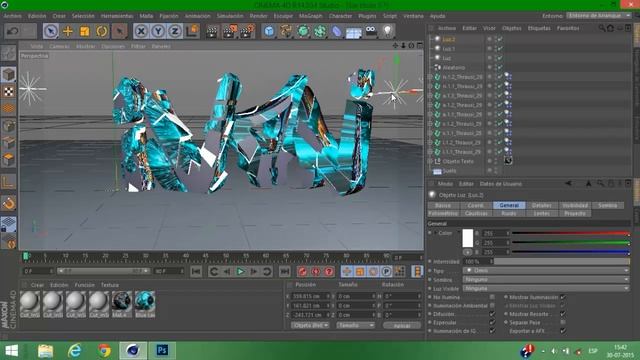Viewport: 640px width, 360px height.
Task: Open the Objeto (Rel) coordinate dropdown
Action: [310, 325]
